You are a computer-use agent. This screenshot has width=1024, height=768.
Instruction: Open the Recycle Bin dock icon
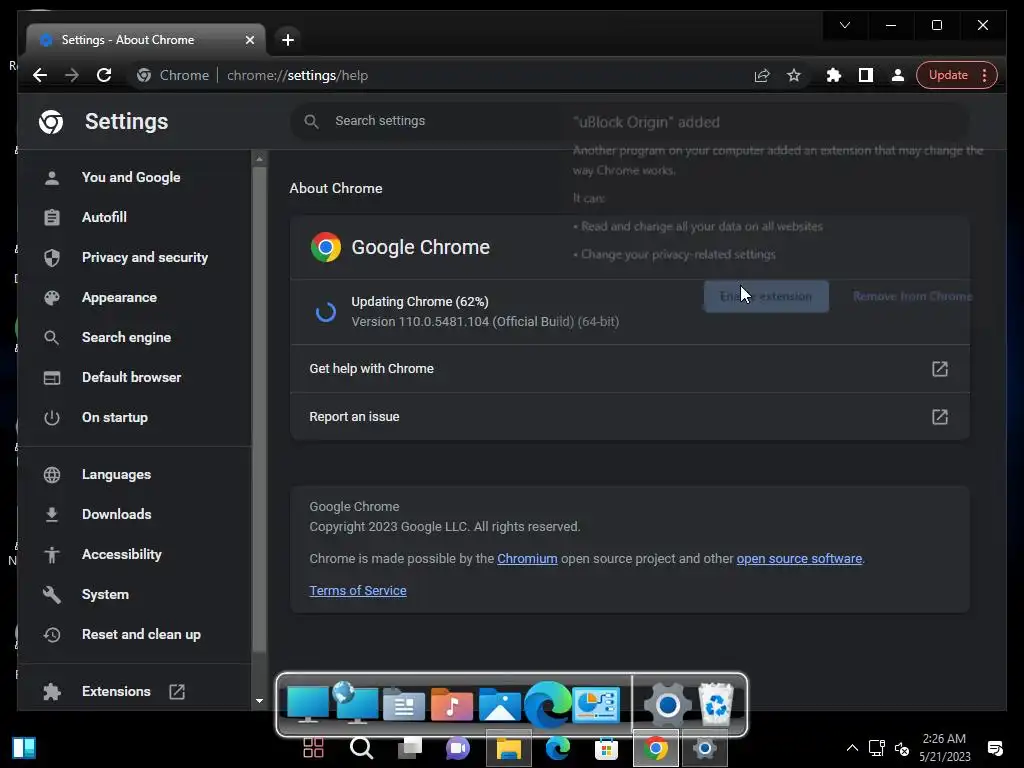(716, 704)
